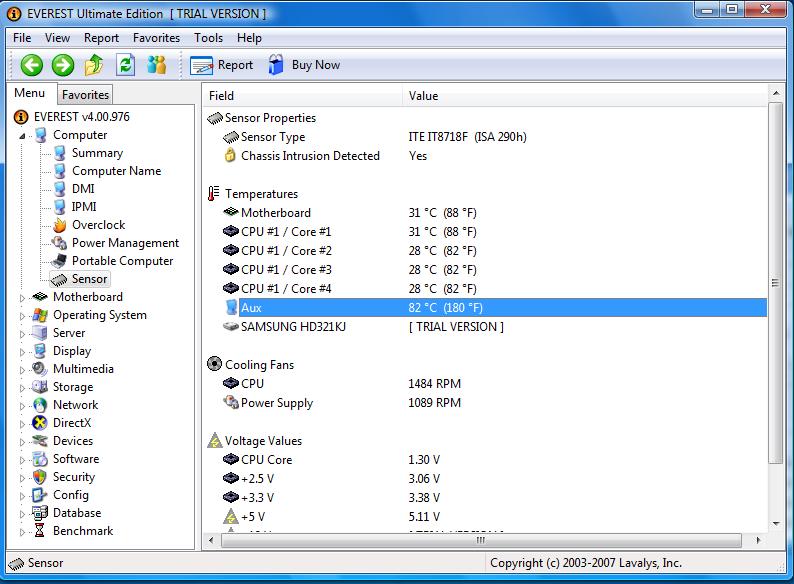Viewport: 794px width, 584px height.
Task: Click the Power Management icon
Action: click(60, 243)
